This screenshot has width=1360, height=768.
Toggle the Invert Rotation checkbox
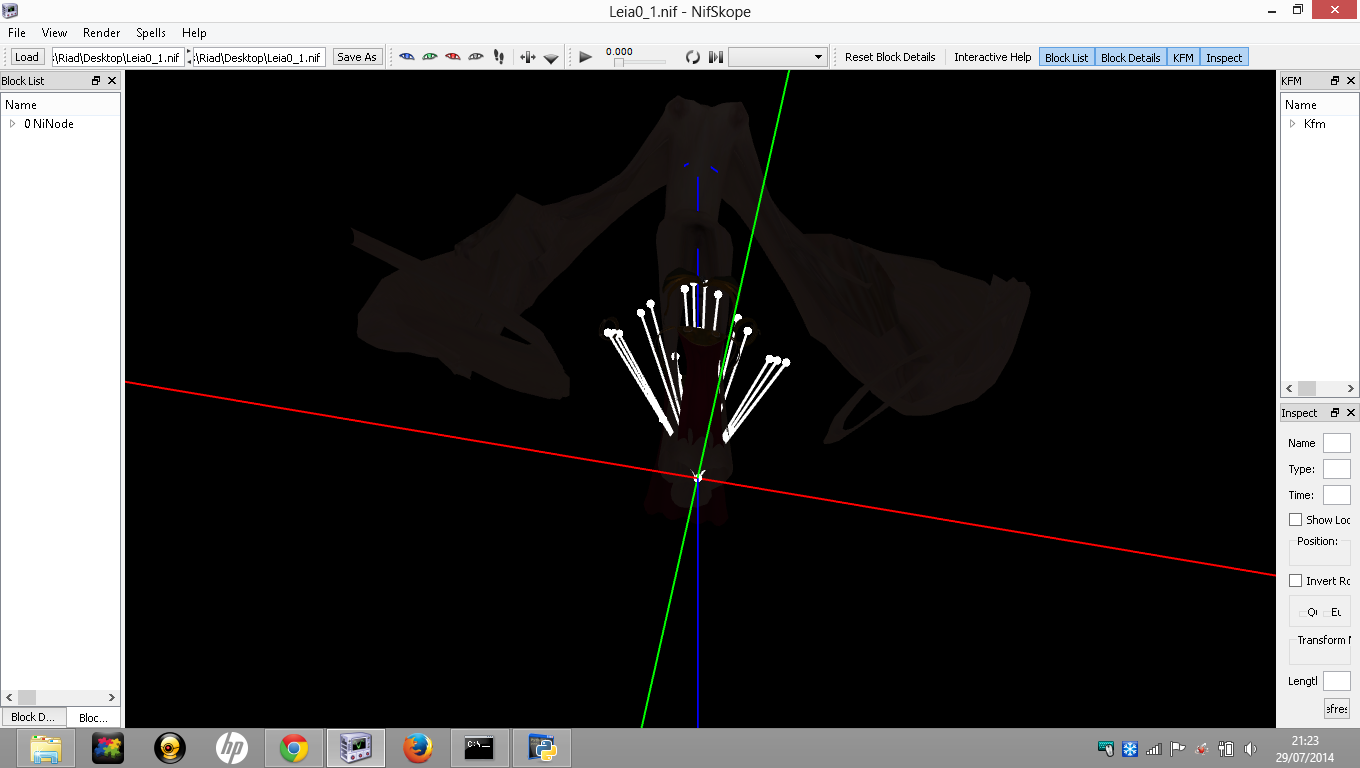pos(1296,581)
